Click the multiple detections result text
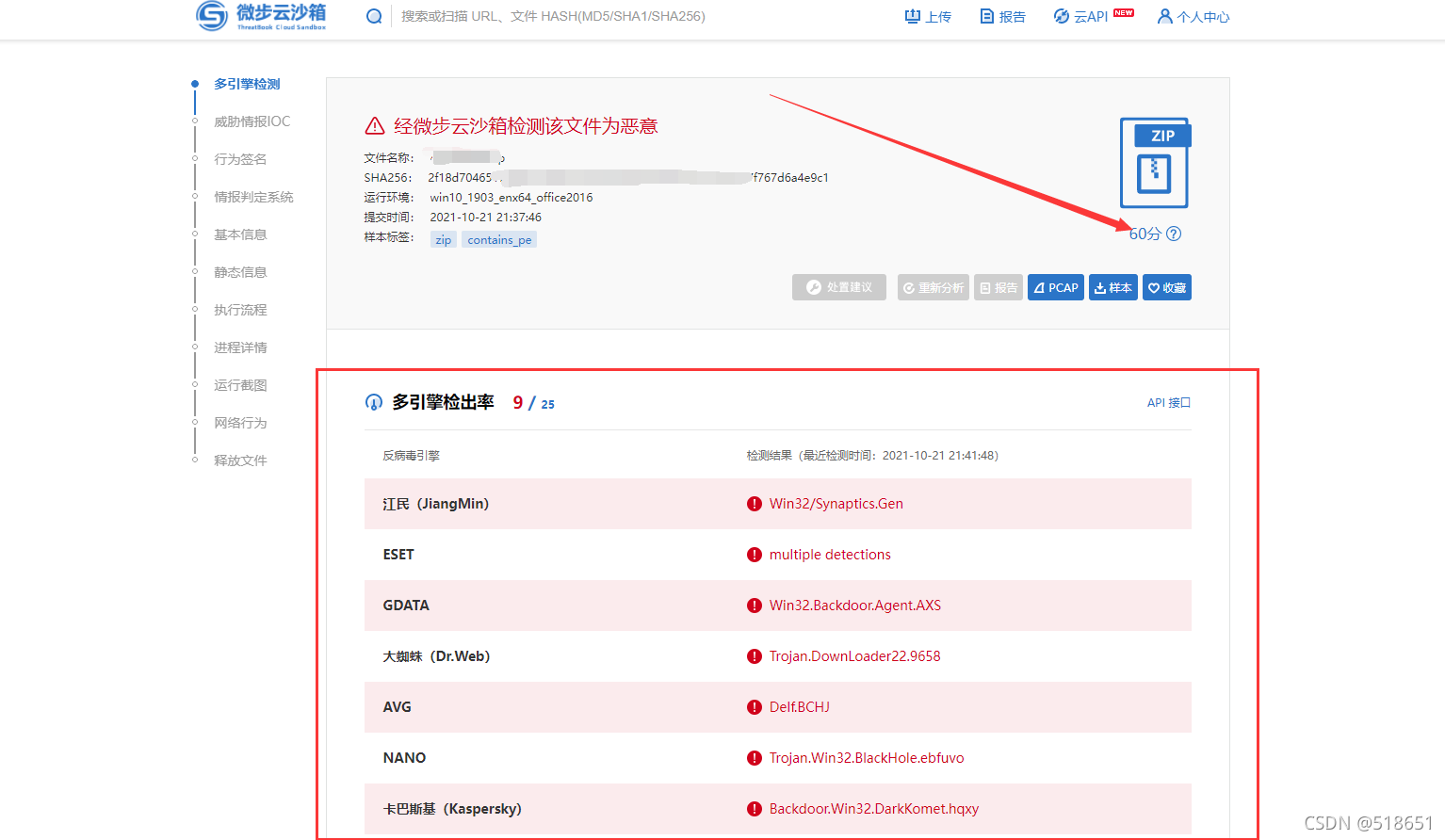The image size is (1445, 840). point(830,555)
